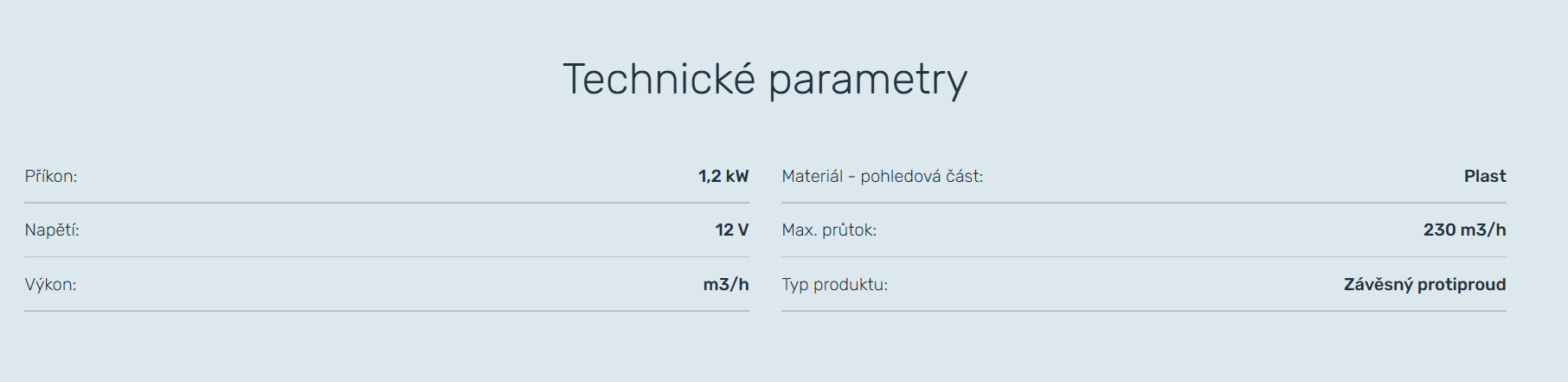Click the divider line under Napětí row

(386, 256)
